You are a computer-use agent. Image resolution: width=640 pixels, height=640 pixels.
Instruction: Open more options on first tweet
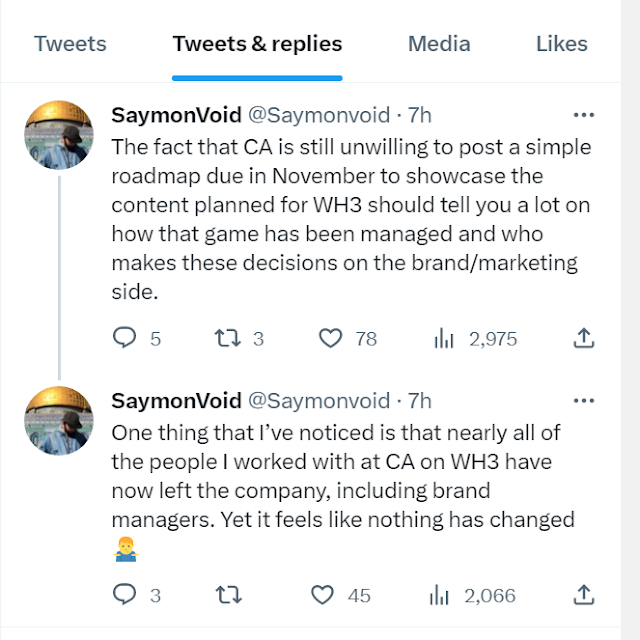583,115
